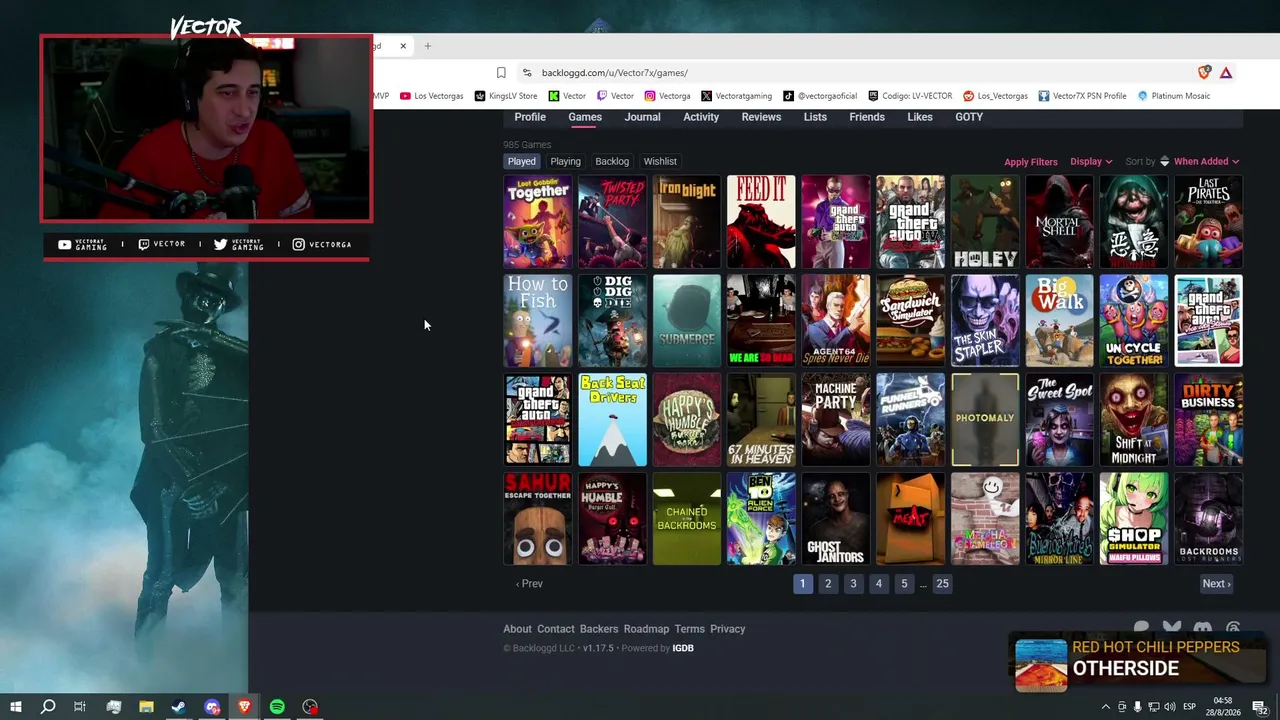The width and height of the screenshot is (1280, 720).
Task: Open the Privacy footer link
Action: click(x=728, y=629)
